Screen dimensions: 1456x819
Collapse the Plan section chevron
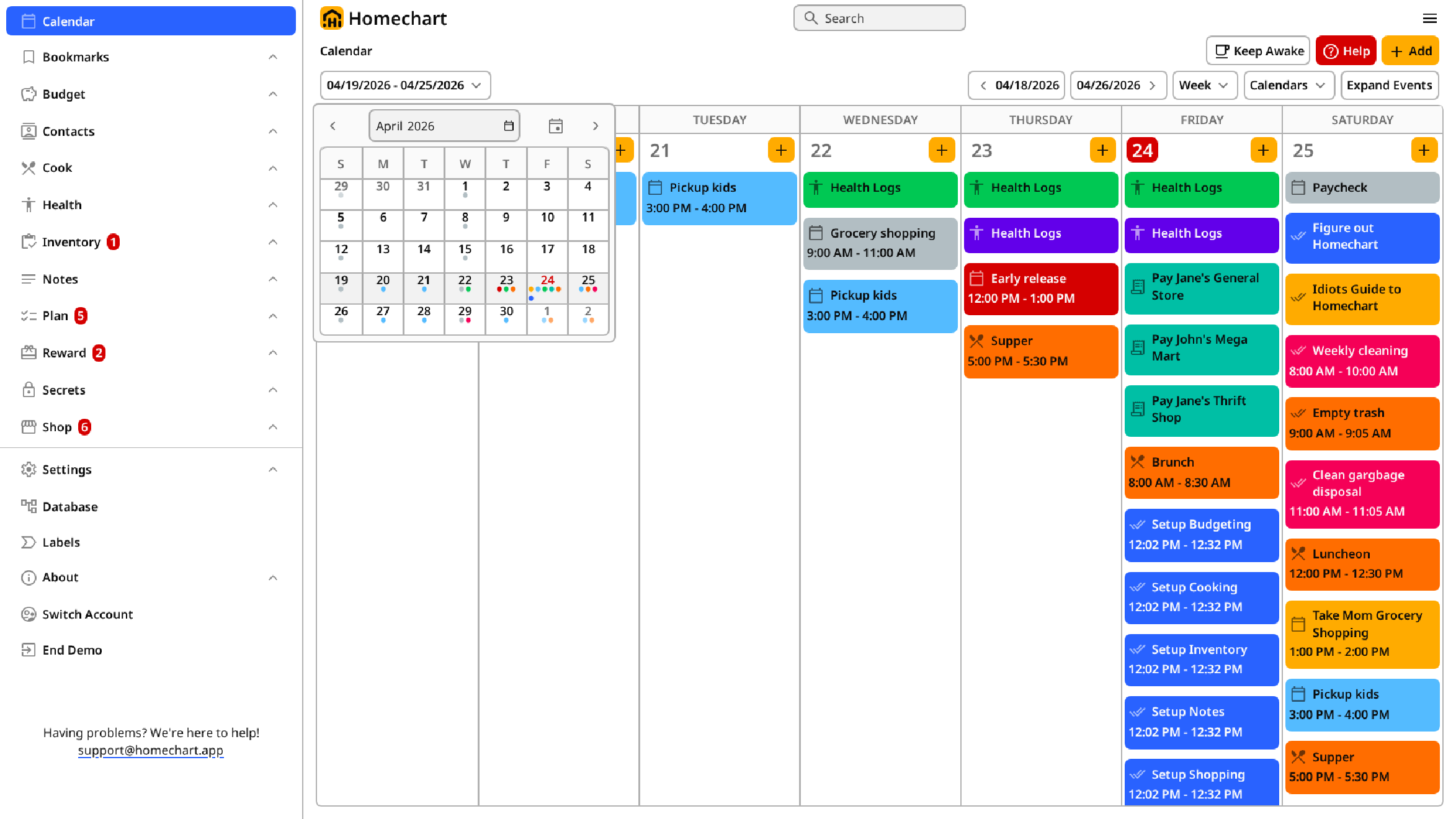pos(273,316)
